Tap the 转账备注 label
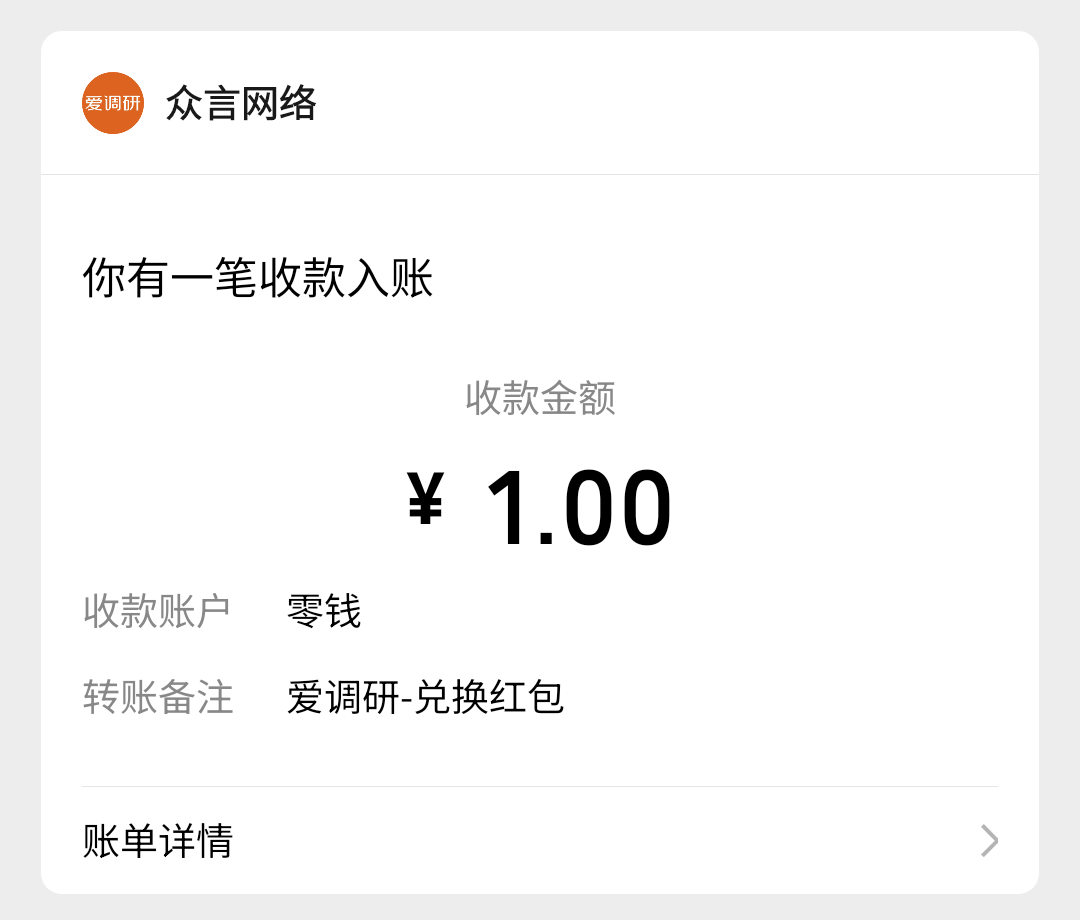 point(158,697)
